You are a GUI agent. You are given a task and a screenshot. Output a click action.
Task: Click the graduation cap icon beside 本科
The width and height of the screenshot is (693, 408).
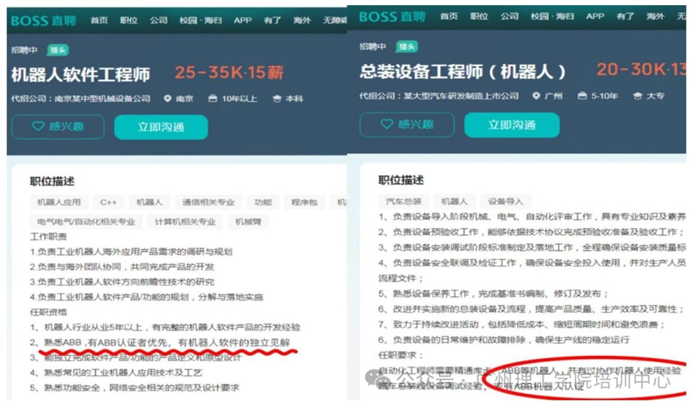tap(275, 99)
